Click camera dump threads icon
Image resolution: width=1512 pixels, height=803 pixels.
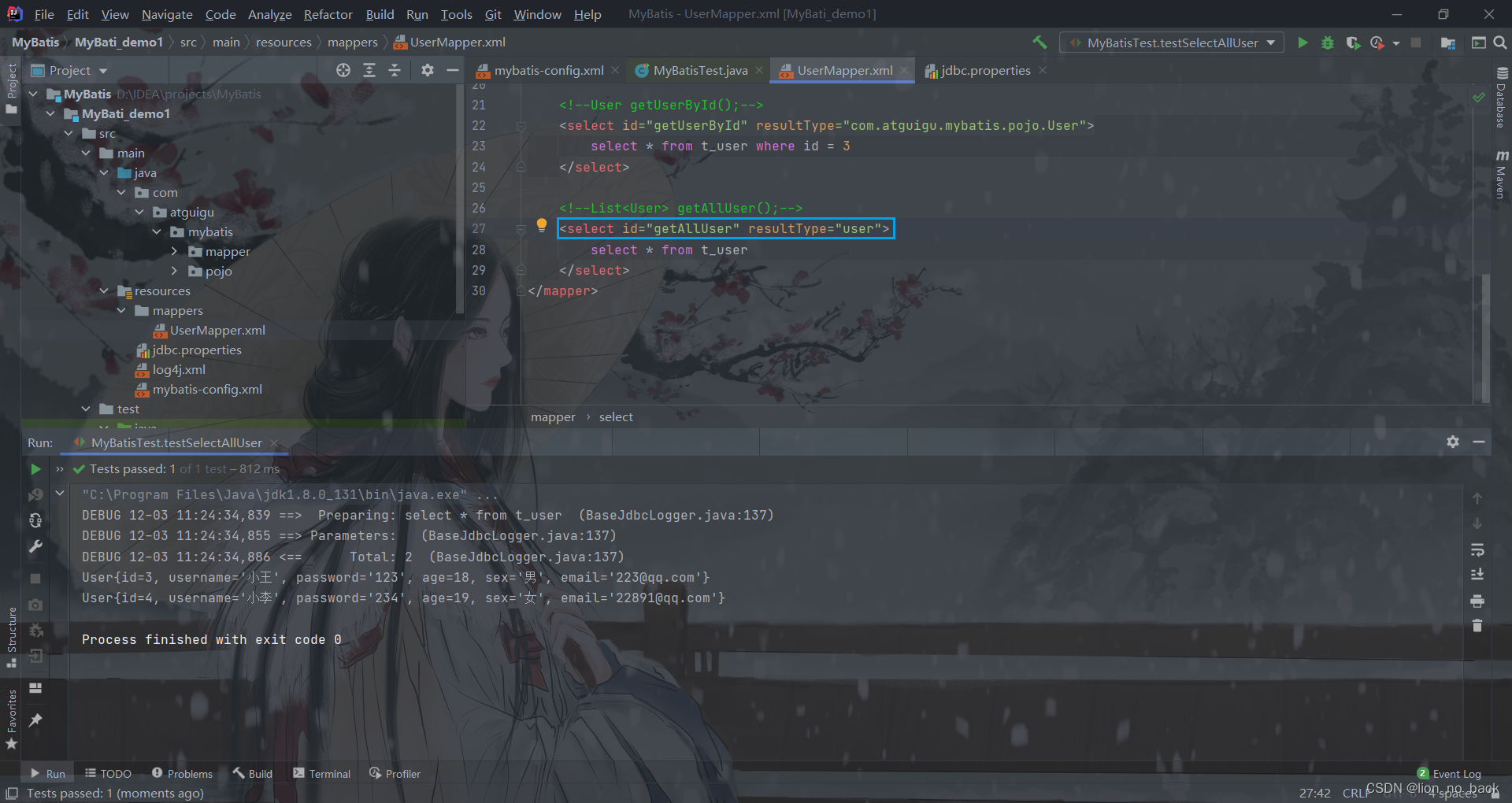(x=35, y=605)
